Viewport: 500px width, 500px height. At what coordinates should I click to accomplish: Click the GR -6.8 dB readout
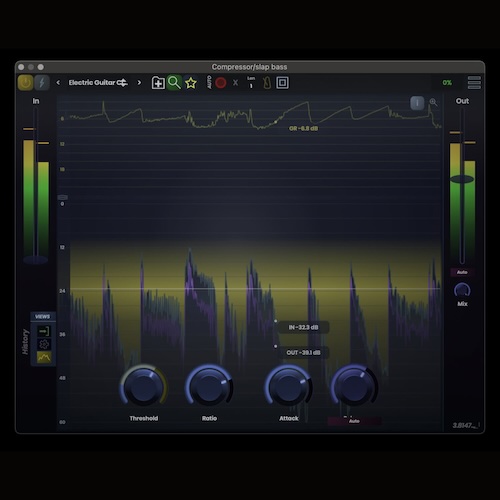303,128
